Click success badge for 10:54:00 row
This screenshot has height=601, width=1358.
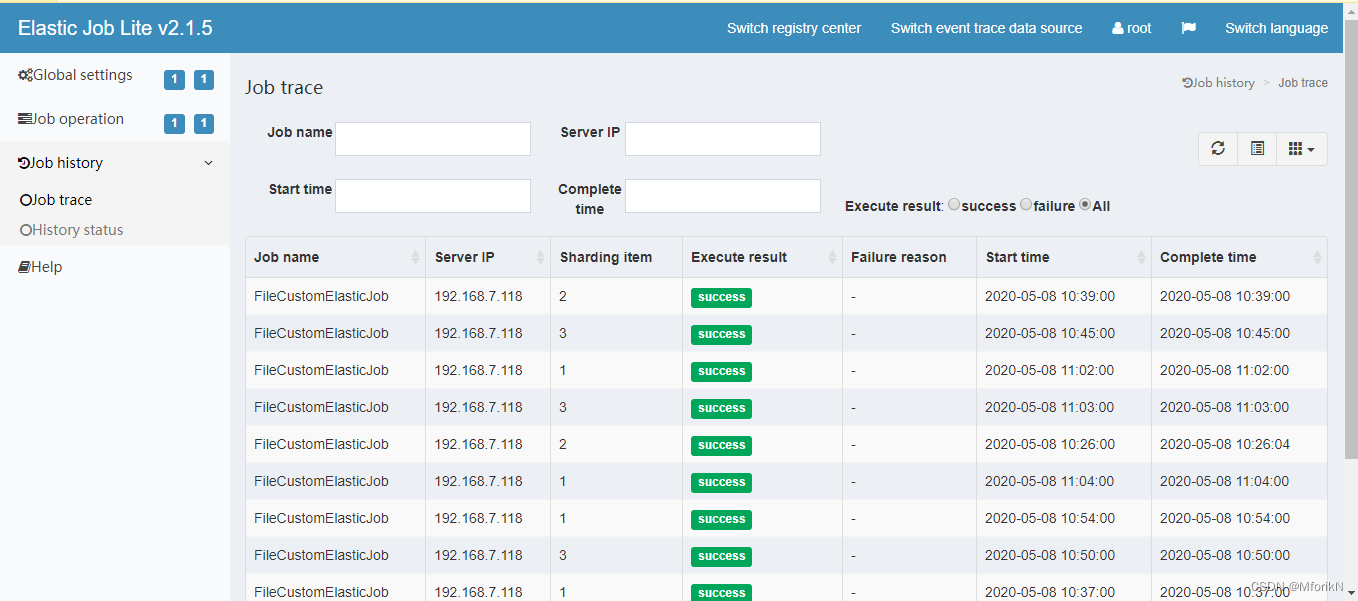[721, 519]
